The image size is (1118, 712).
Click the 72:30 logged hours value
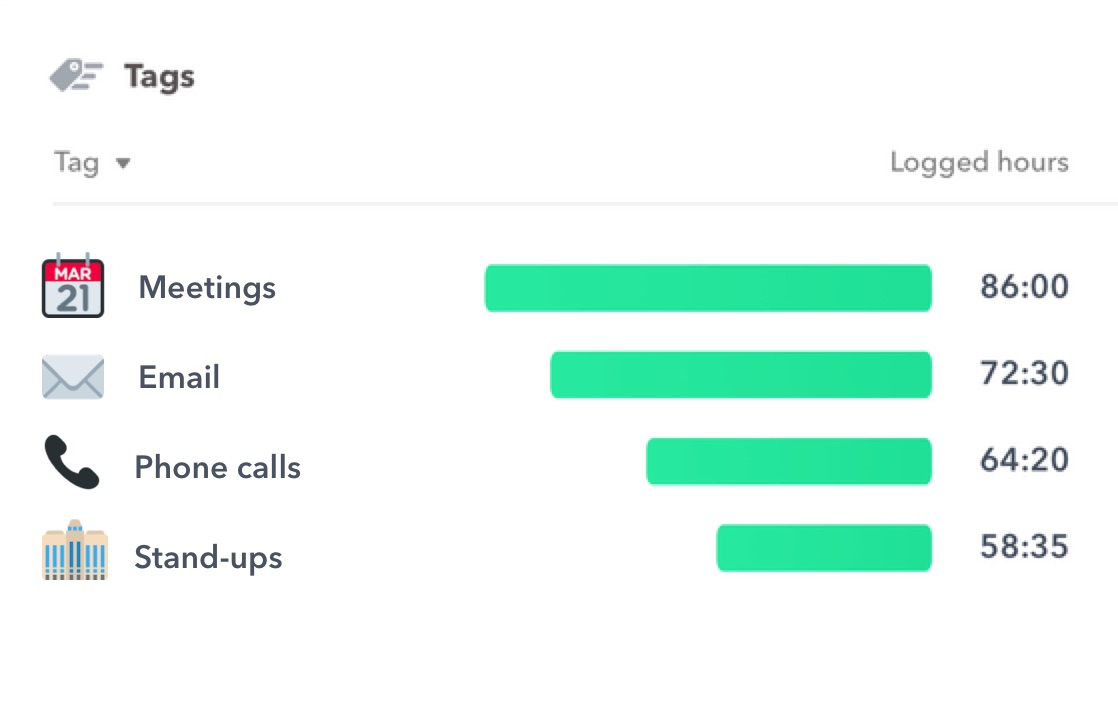pos(1024,374)
